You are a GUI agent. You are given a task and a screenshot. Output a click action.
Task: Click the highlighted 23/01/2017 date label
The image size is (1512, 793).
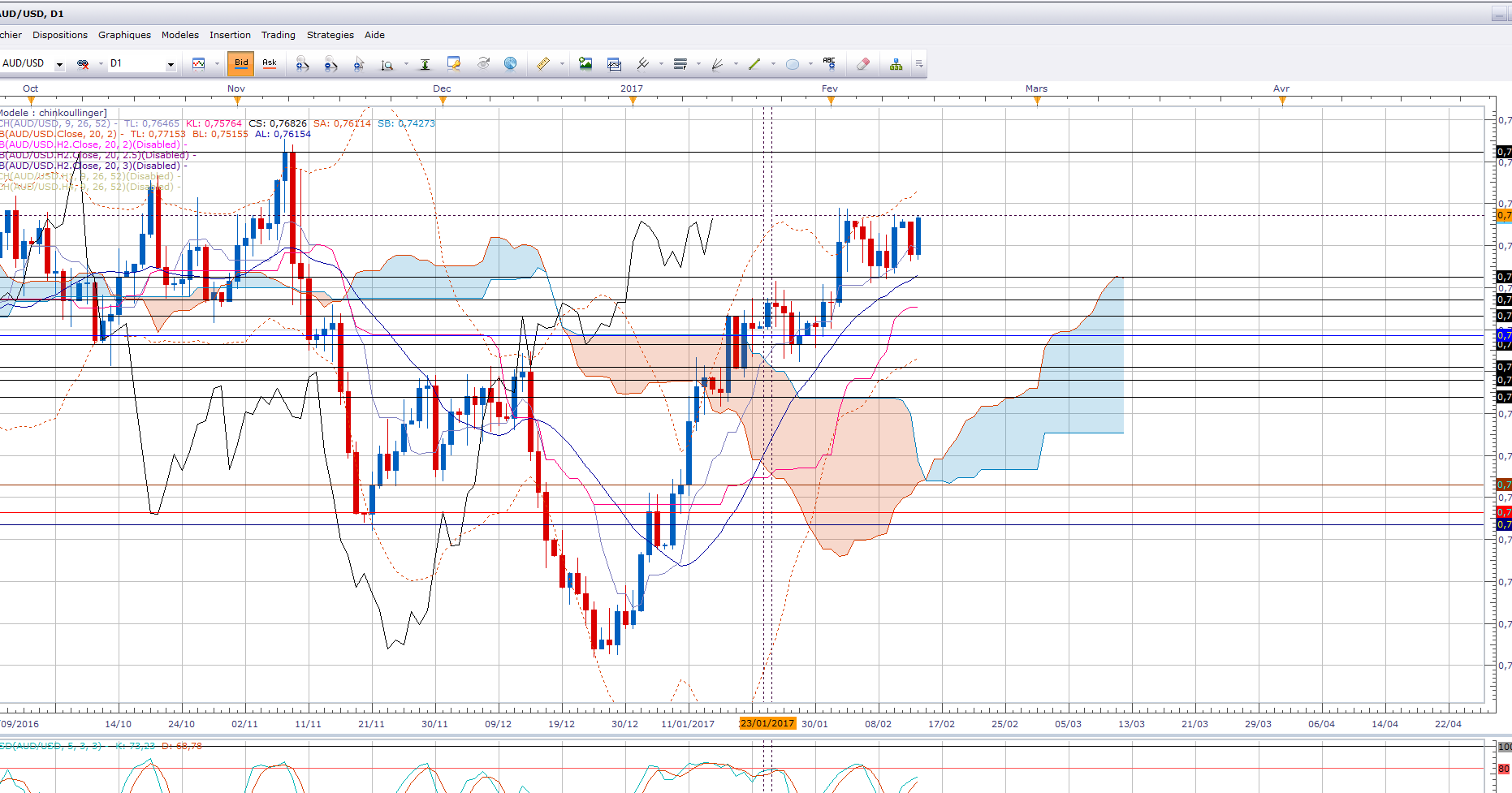[767, 723]
